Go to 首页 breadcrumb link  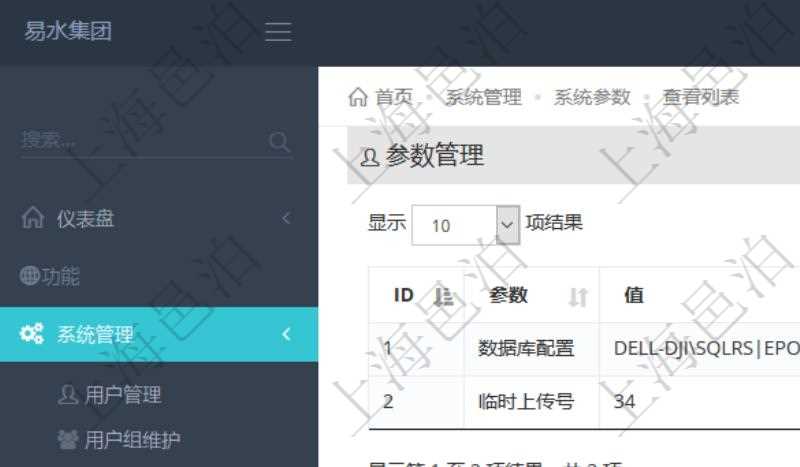(394, 96)
